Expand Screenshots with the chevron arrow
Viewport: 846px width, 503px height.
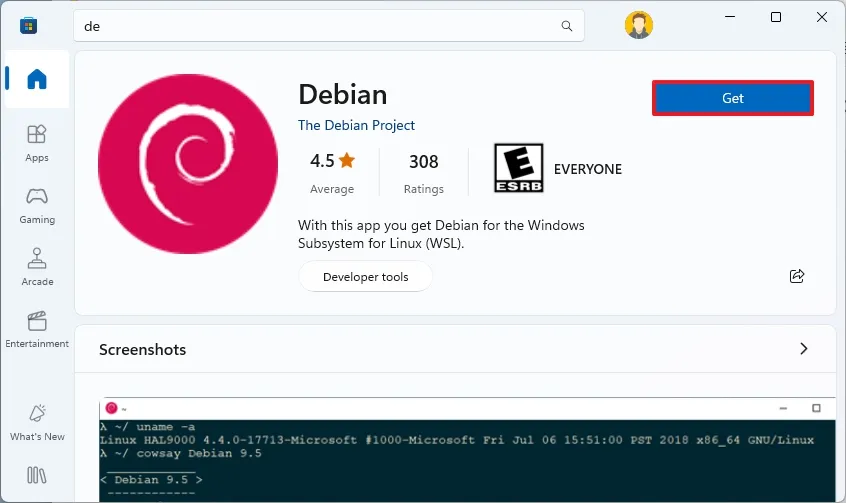[x=803, y=349]
